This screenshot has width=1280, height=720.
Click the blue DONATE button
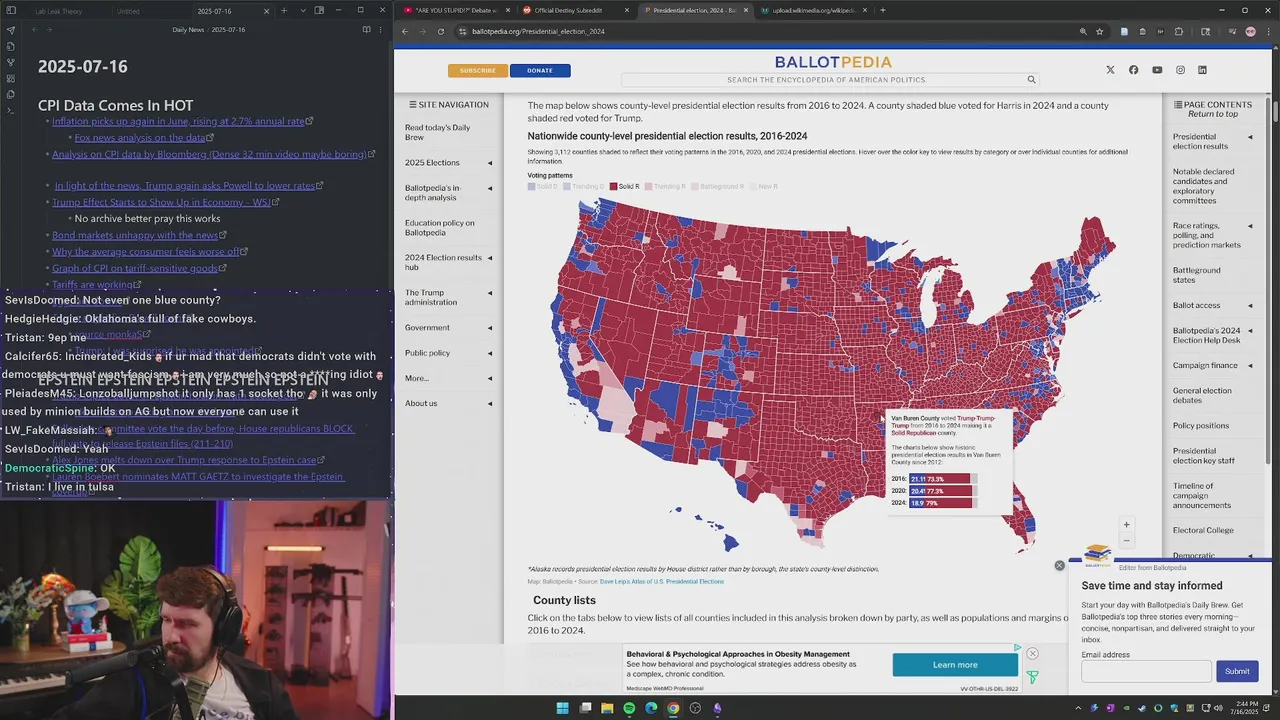pos(540,70)
